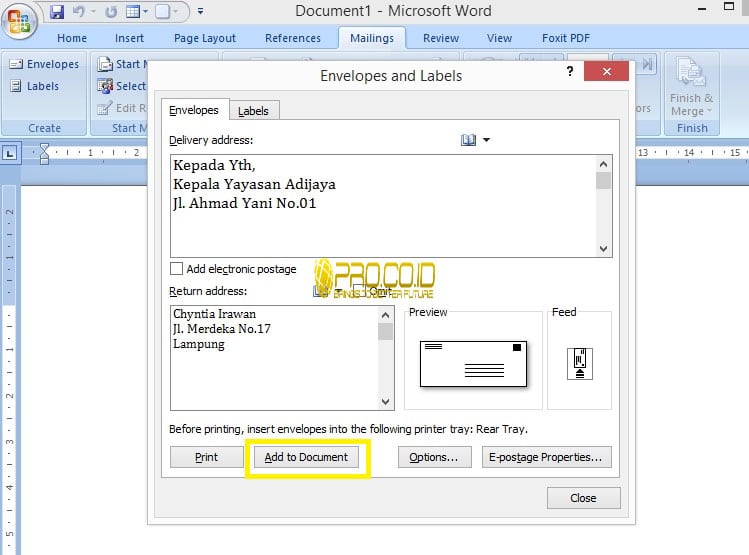This screenshot has height=555, width=749.
Task: Click the 'Chyntia Irawan' return address line
Action: [214, 314]
